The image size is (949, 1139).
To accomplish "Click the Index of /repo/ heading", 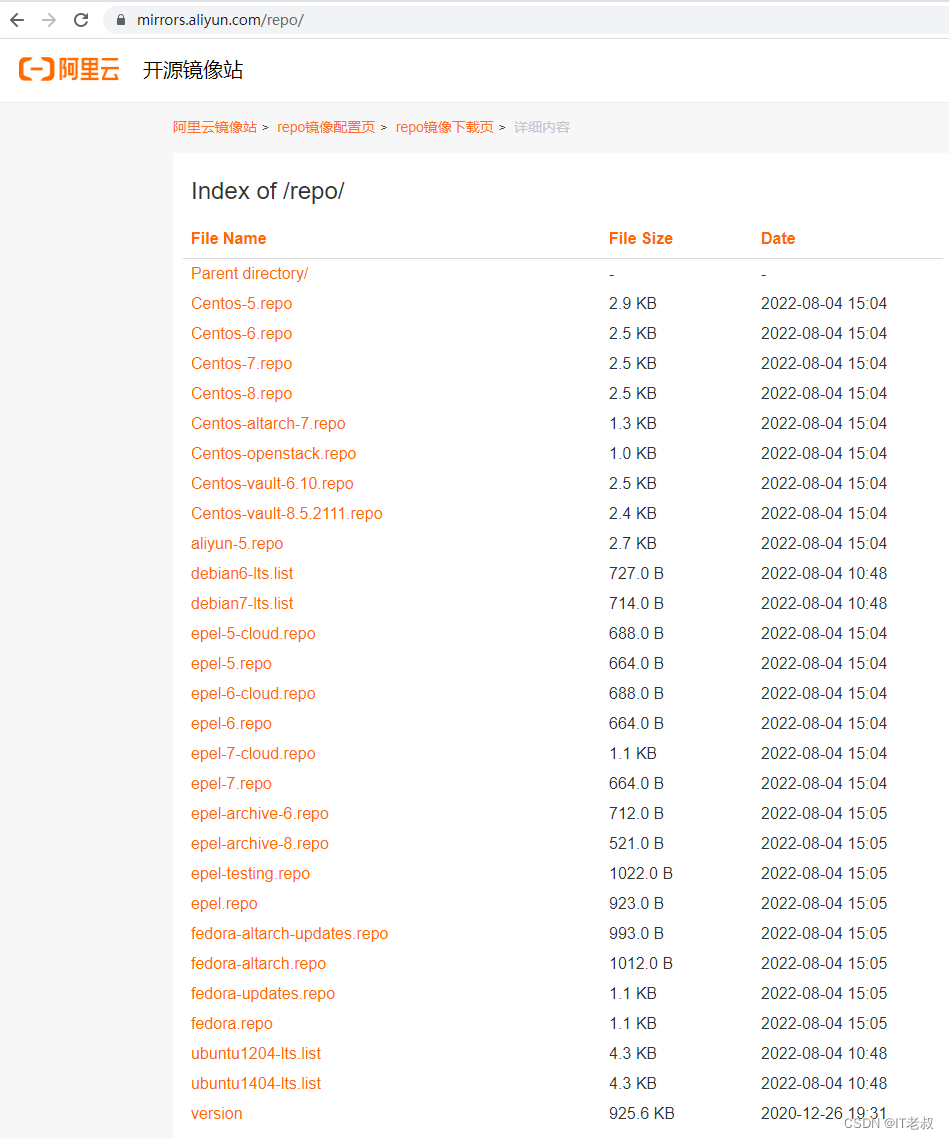I will [x=267, y=191].
